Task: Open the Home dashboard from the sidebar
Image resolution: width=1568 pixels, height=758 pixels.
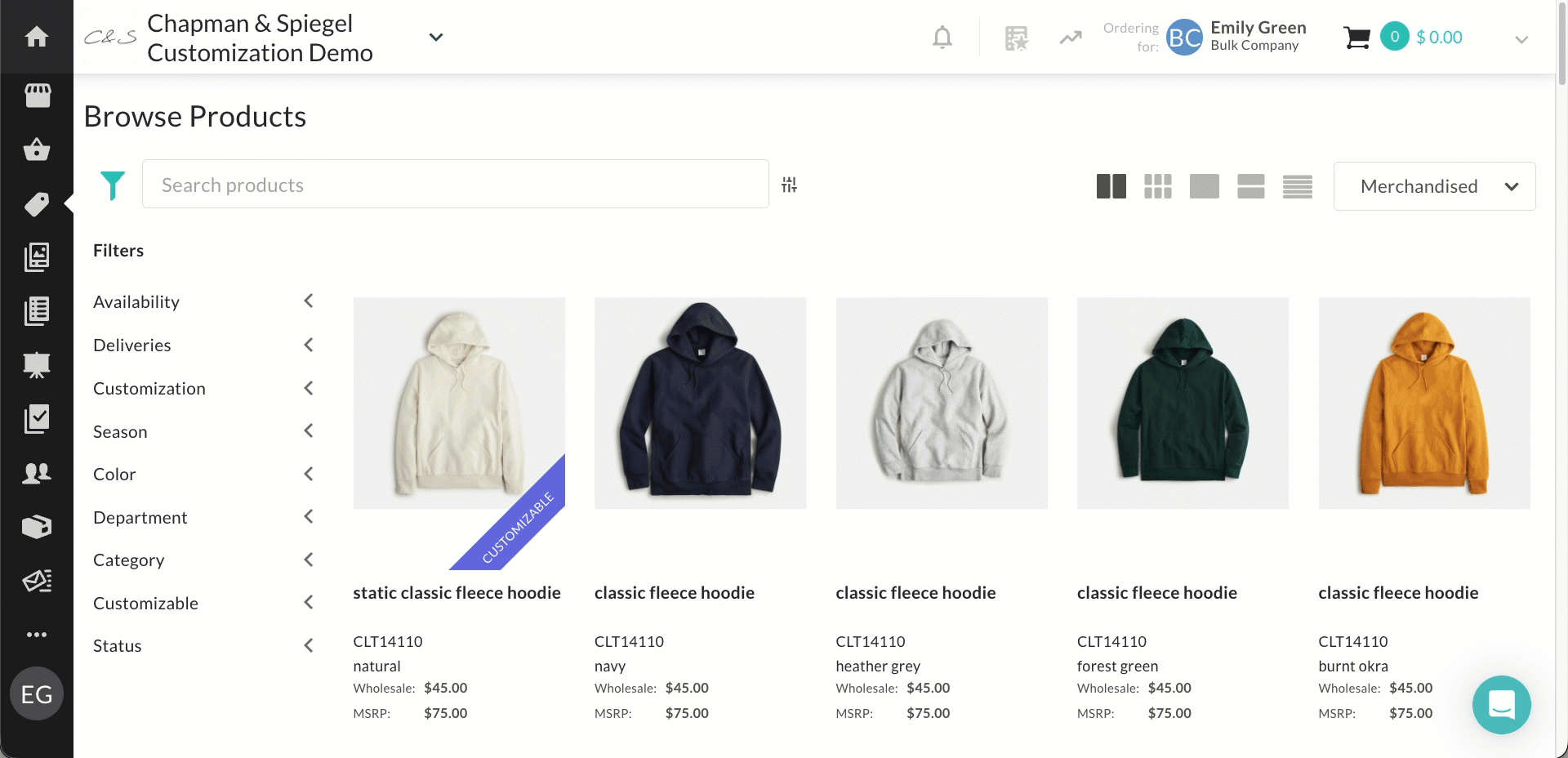Action: pos(36,37)
